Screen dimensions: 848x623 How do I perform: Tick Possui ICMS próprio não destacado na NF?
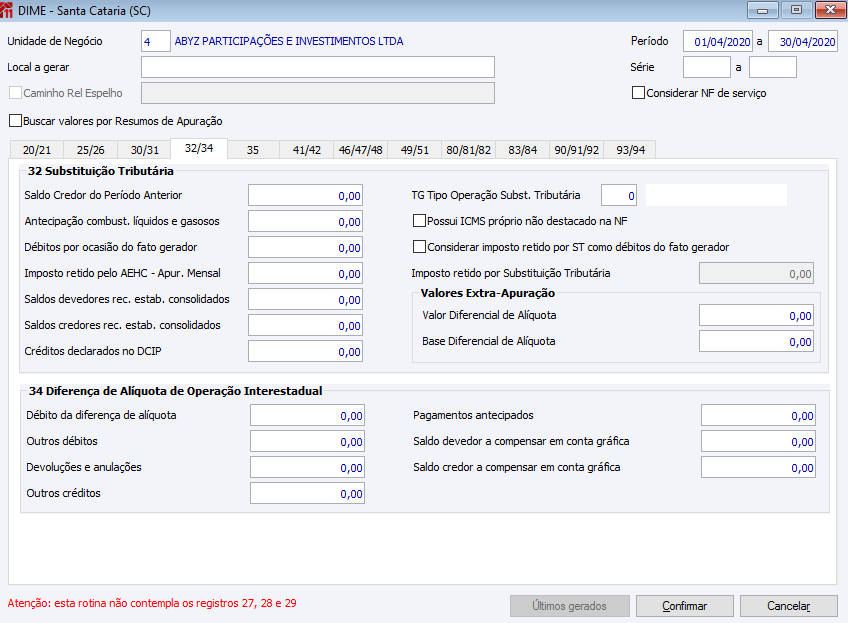click(x=419, y=221)
